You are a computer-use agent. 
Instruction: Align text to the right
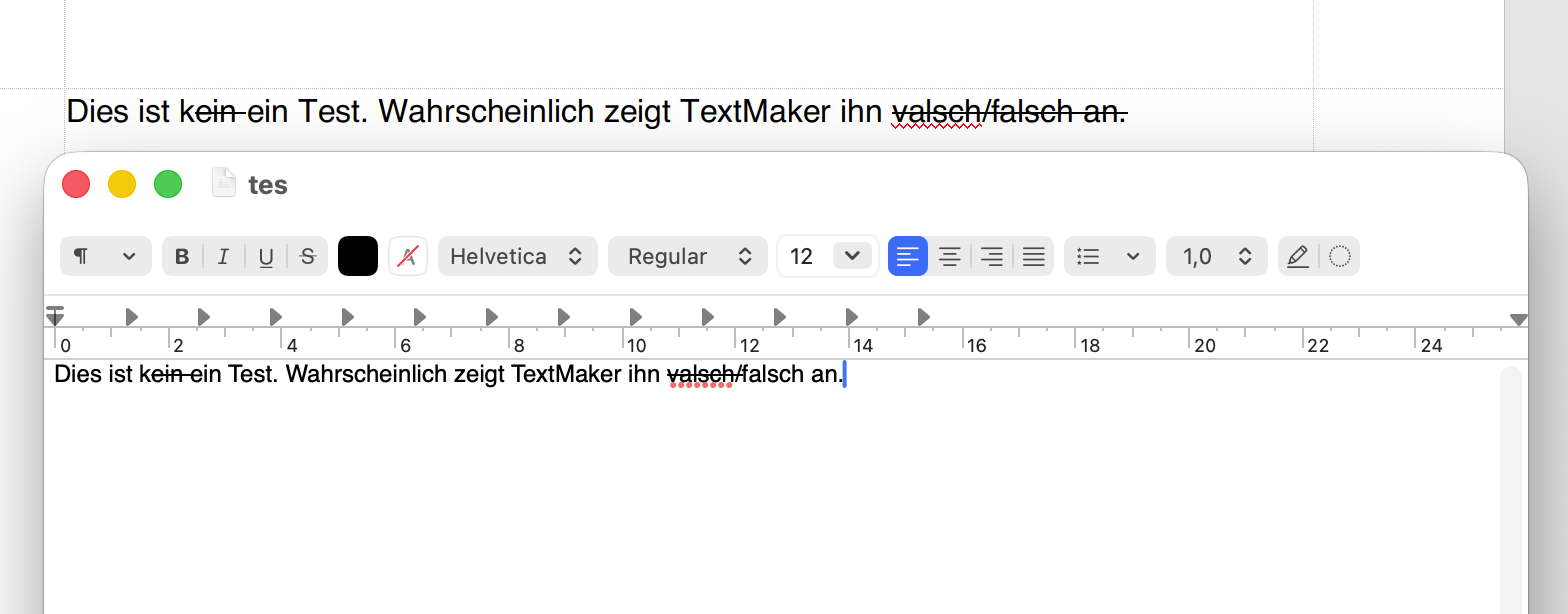pos(992,257)
